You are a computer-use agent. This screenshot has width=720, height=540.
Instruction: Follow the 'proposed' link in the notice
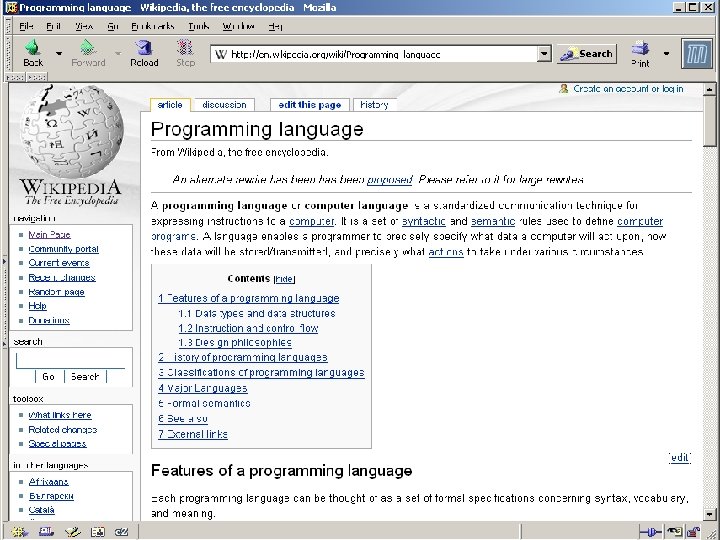(389, 180)
